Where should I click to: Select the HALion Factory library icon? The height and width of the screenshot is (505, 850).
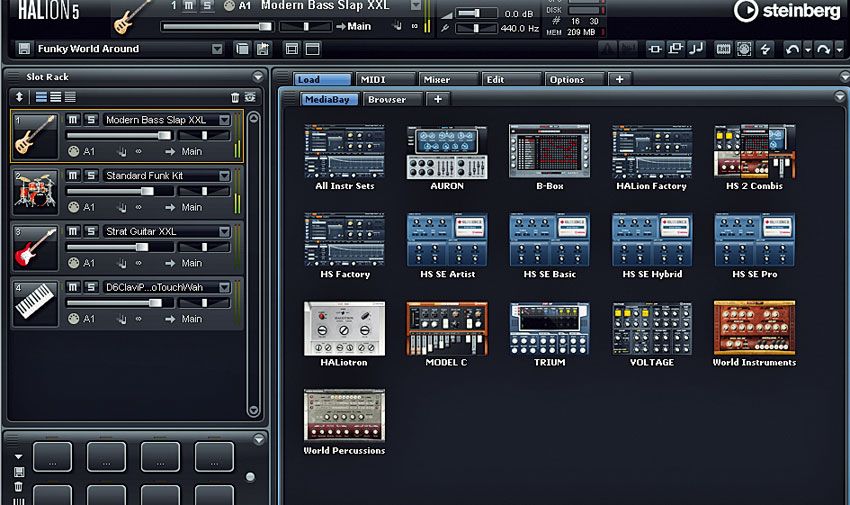pyautogui.click(x=652, y=152)
